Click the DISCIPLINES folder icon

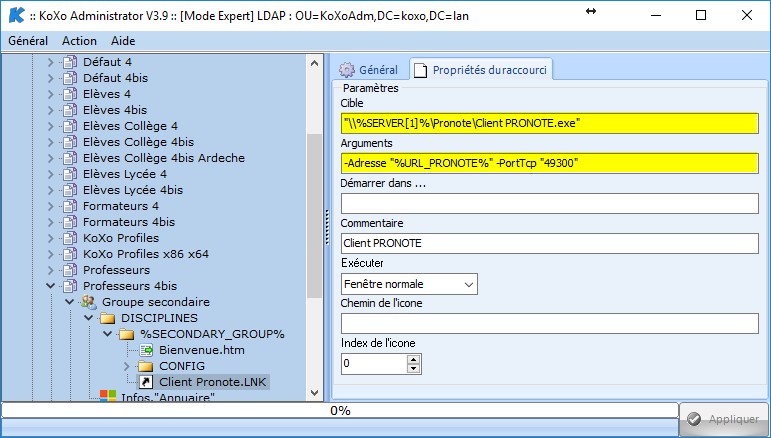click(108, 318)
